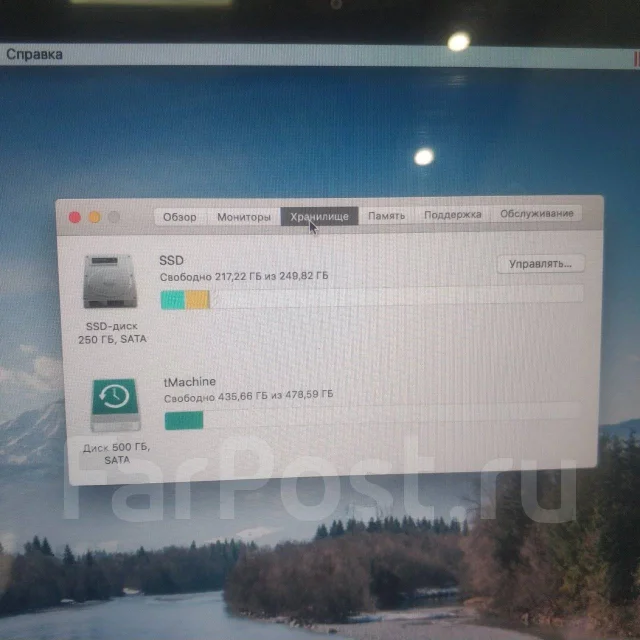Switch to the Память tab
This screenshot has height=640, width=640.
click(x=386, y=215)
